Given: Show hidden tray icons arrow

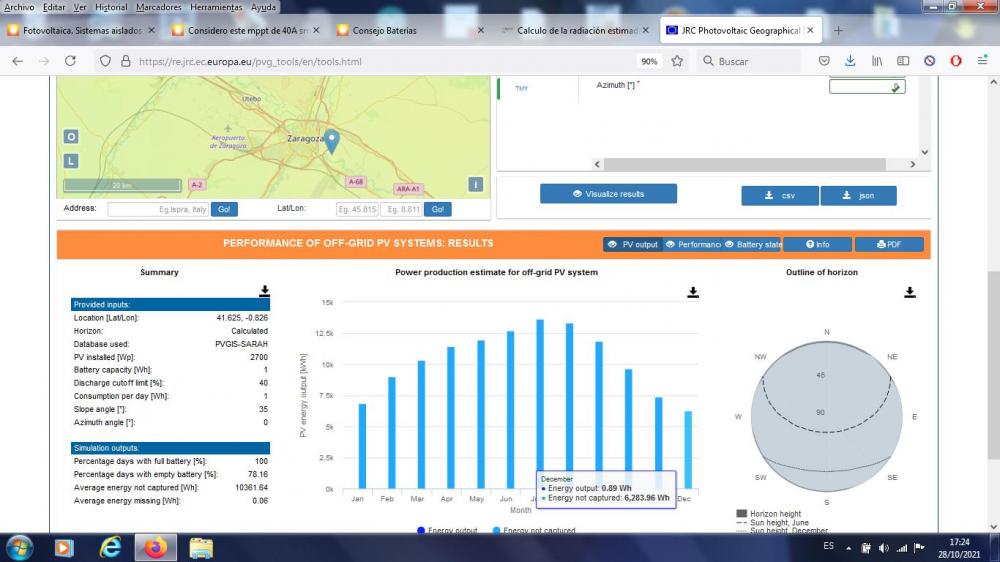Looking at the screenshot, I should [x=848, y=548].
